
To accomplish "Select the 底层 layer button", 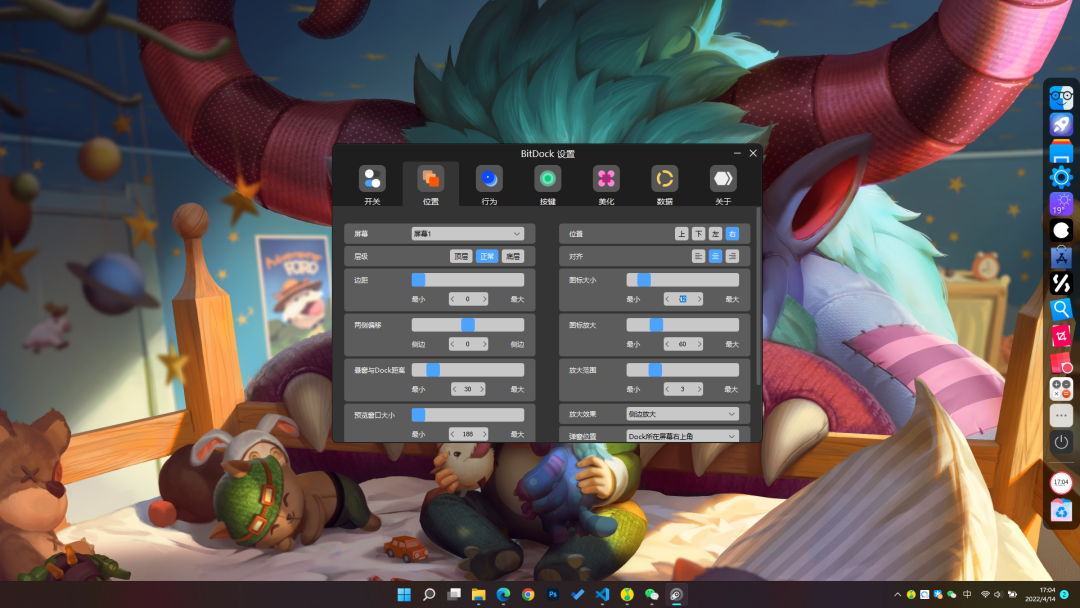I will point(512,256).
